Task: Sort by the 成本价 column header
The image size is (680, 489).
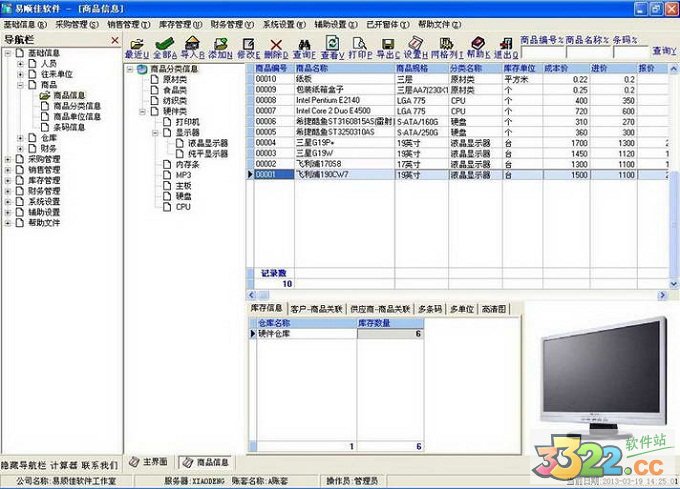Action: [x=566, y=68]
